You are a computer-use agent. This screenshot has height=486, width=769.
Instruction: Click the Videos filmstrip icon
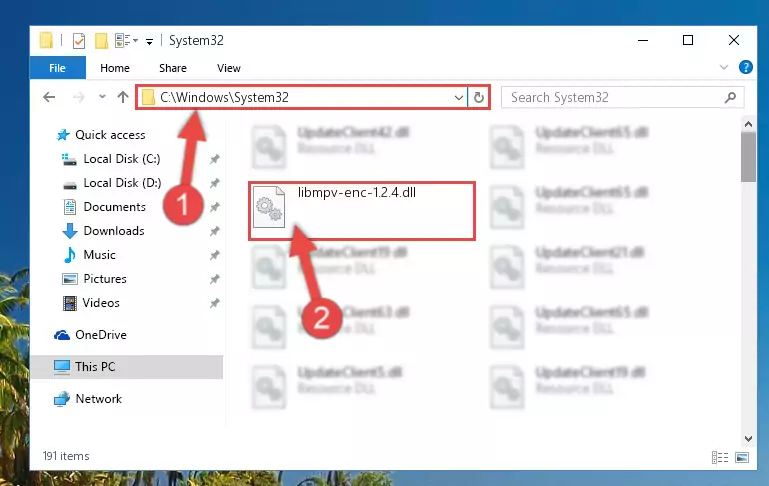70,303
